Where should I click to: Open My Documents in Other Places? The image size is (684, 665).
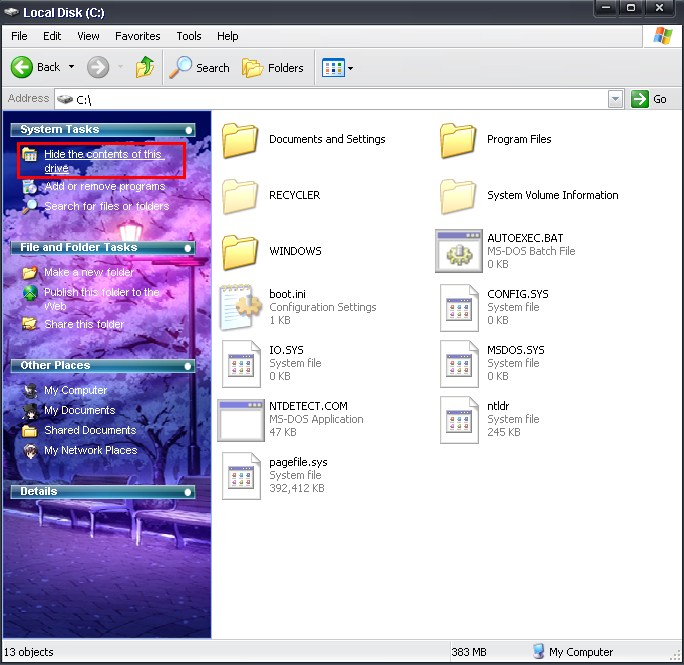(79, 410)
